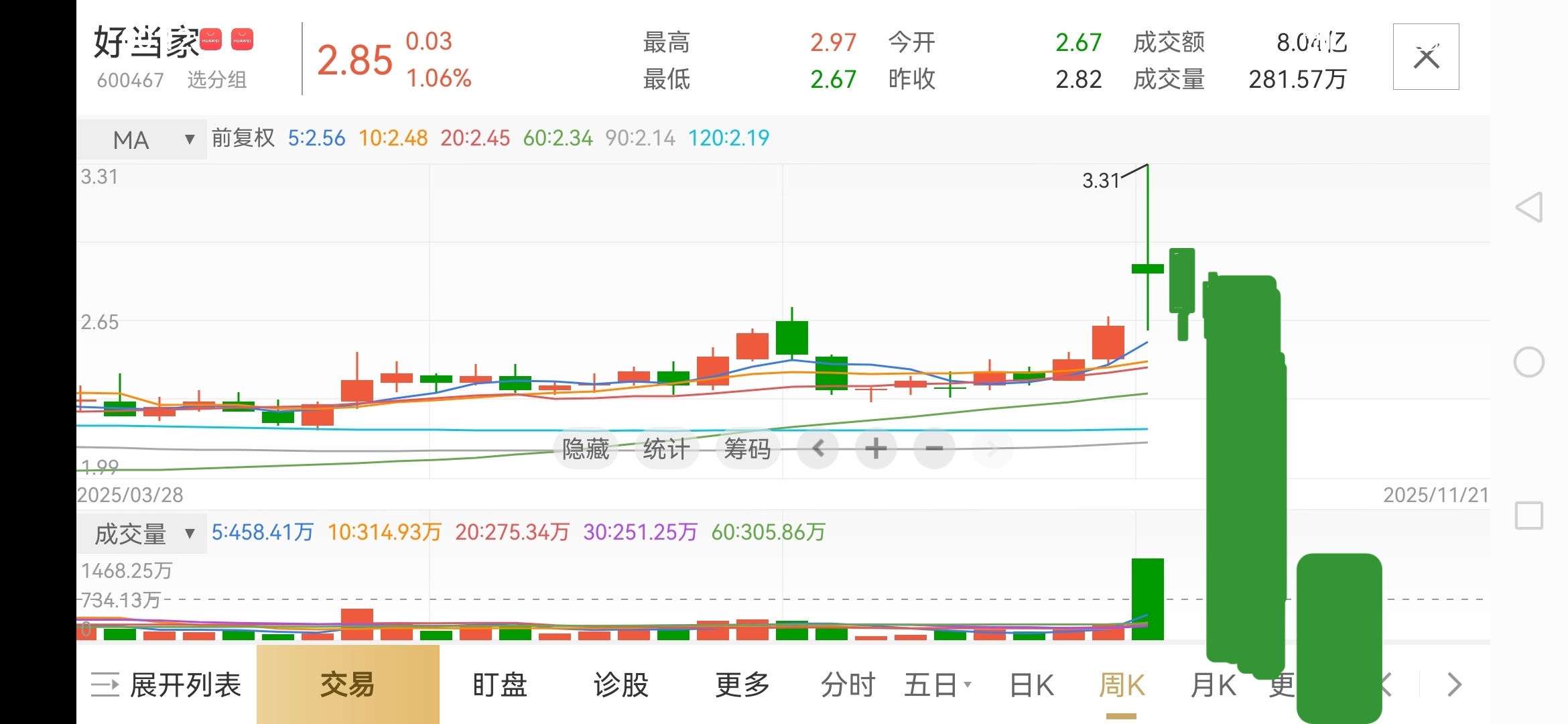Open the 统计 statistics button
Screen dimensions: 1568x724
(x=666, y=448)
